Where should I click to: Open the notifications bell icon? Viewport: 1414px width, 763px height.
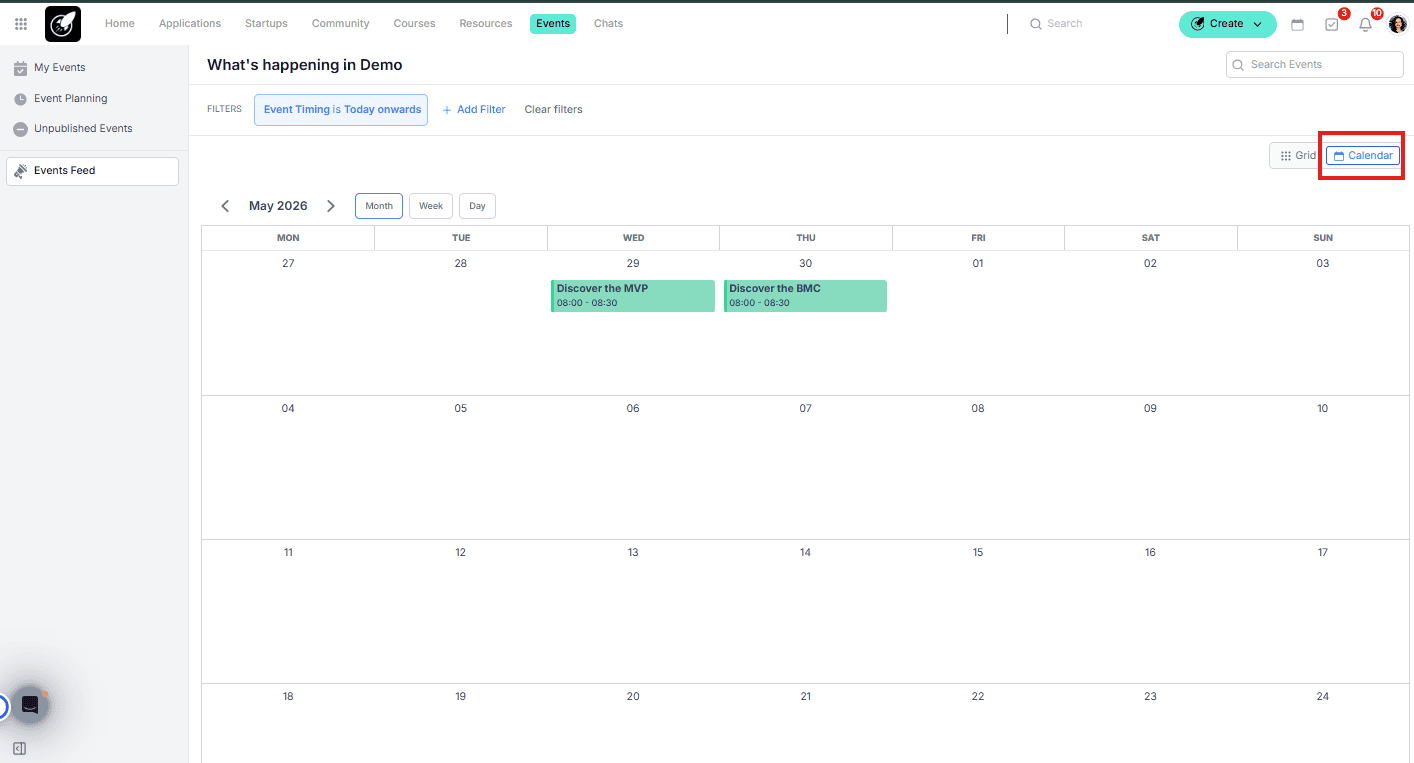point(1365,25)
